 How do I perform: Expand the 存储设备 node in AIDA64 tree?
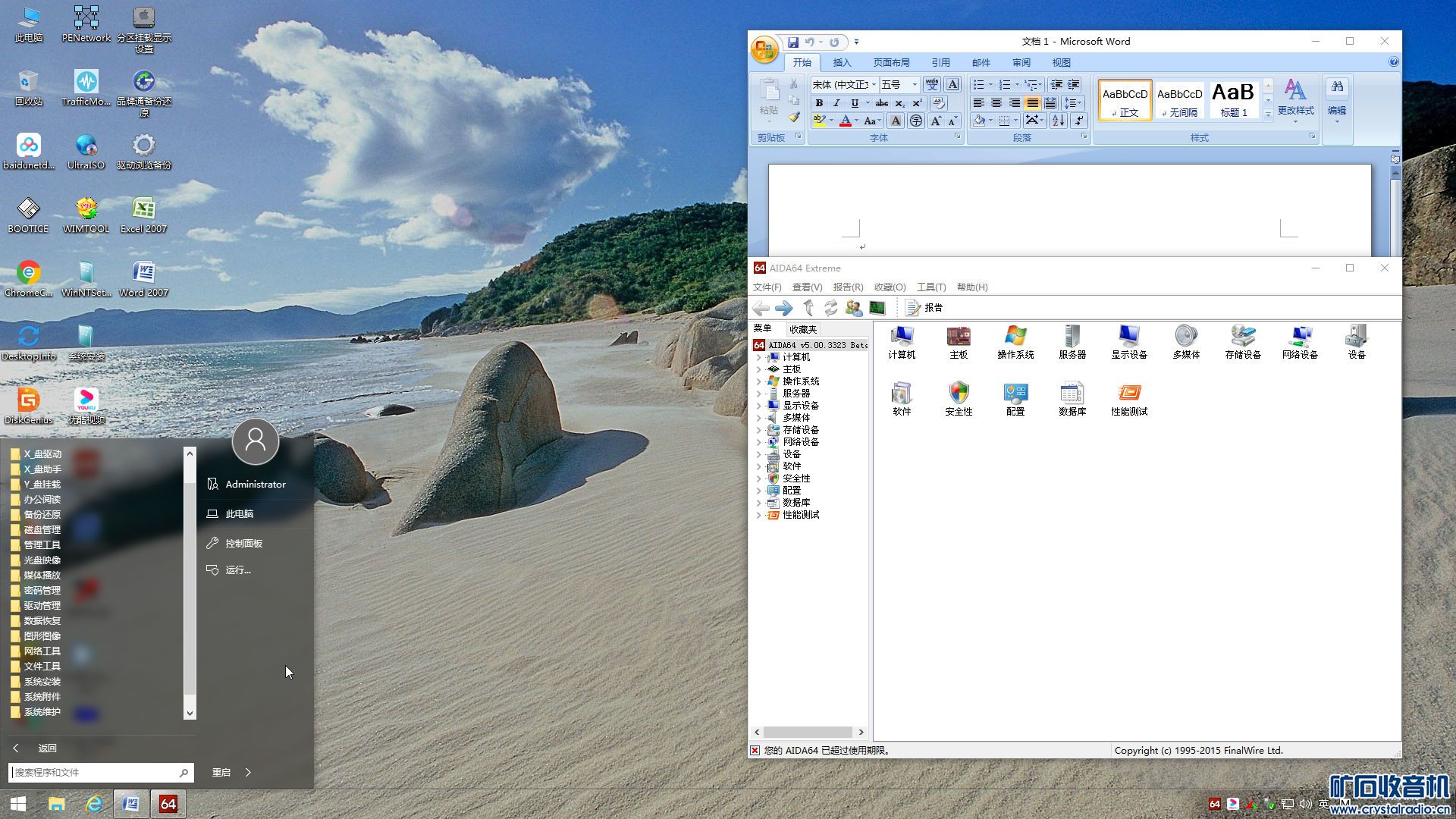click(x=758, y=430)
